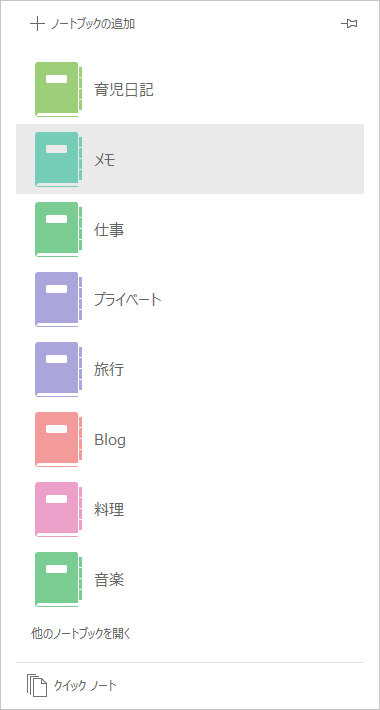Click the purple プライベート notebook icon
The image size is (380, 710).
[59, 299]
